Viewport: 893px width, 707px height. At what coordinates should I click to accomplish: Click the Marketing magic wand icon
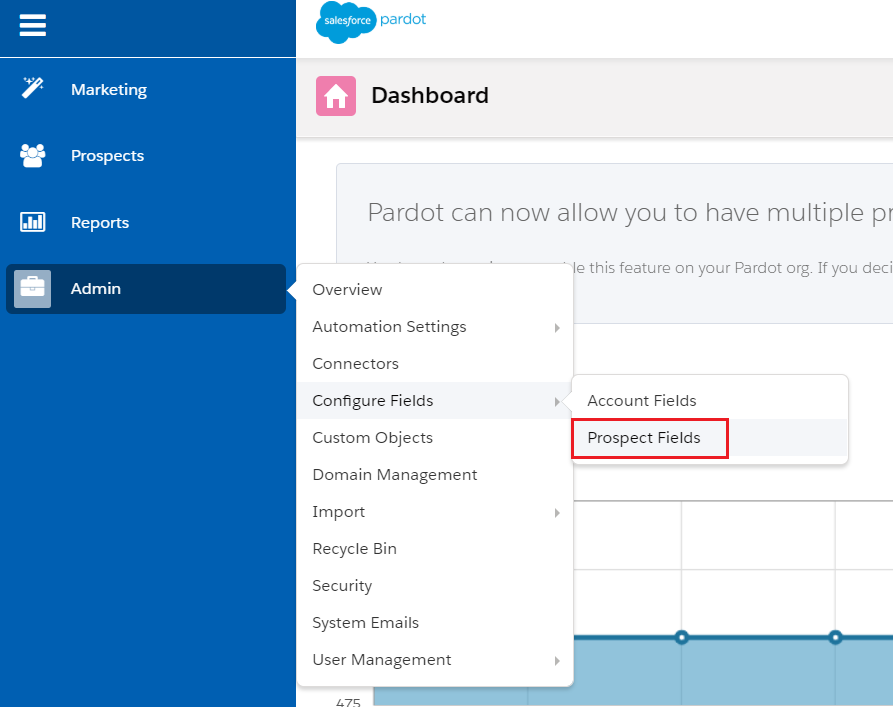pos(32,88)
